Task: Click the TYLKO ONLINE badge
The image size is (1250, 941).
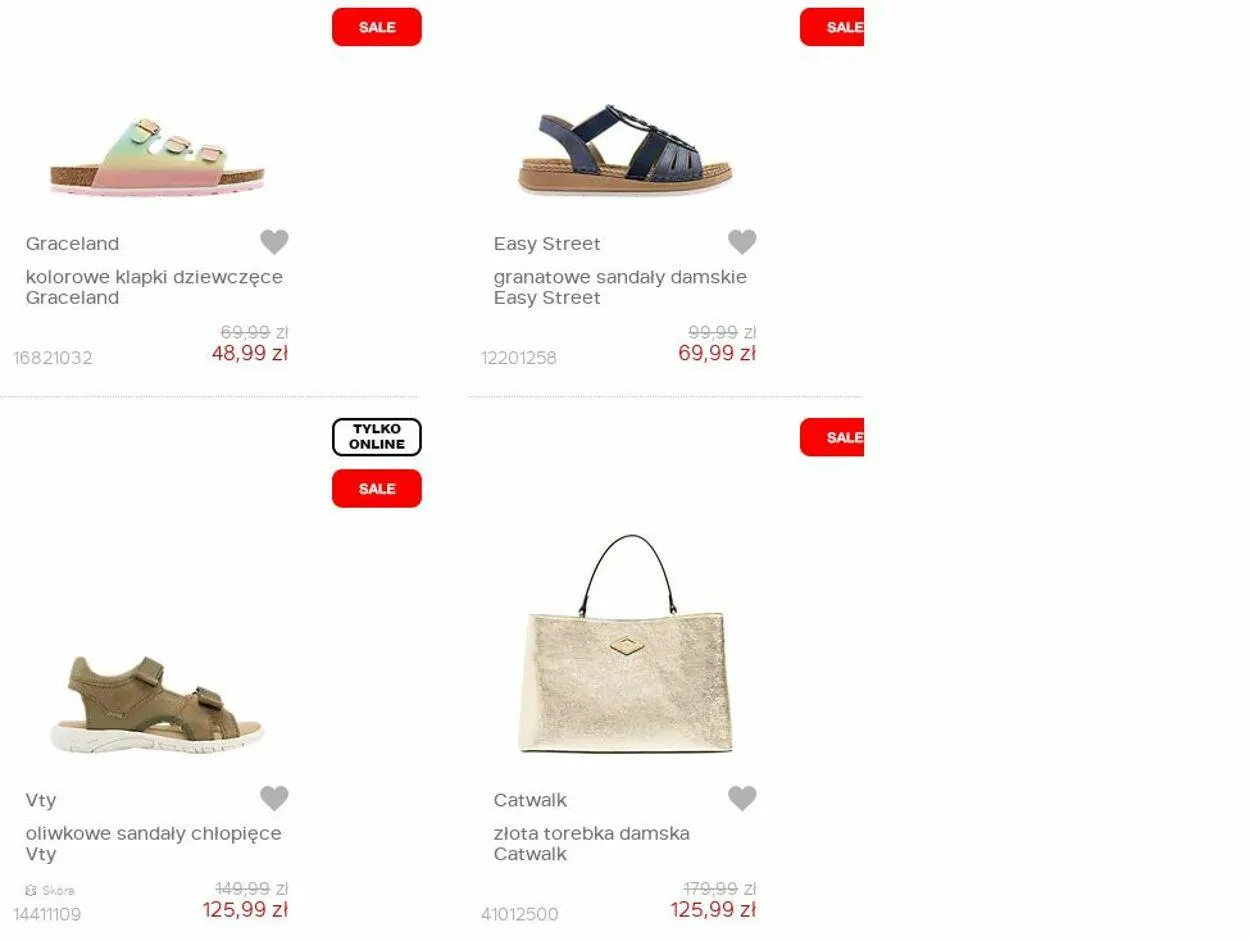Action: [377, 437]
